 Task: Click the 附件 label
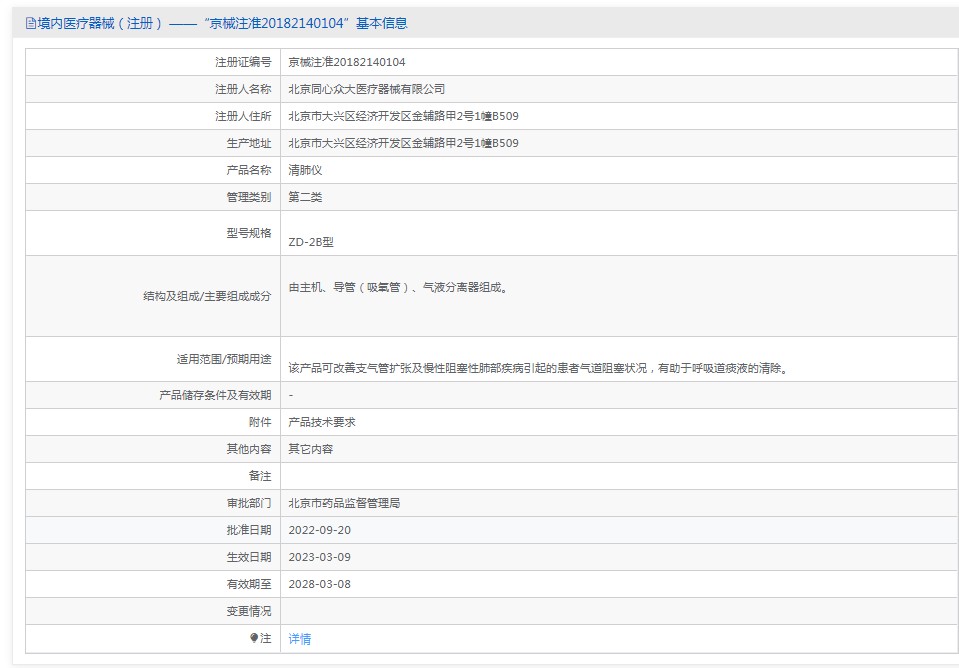tap(260, 422)
